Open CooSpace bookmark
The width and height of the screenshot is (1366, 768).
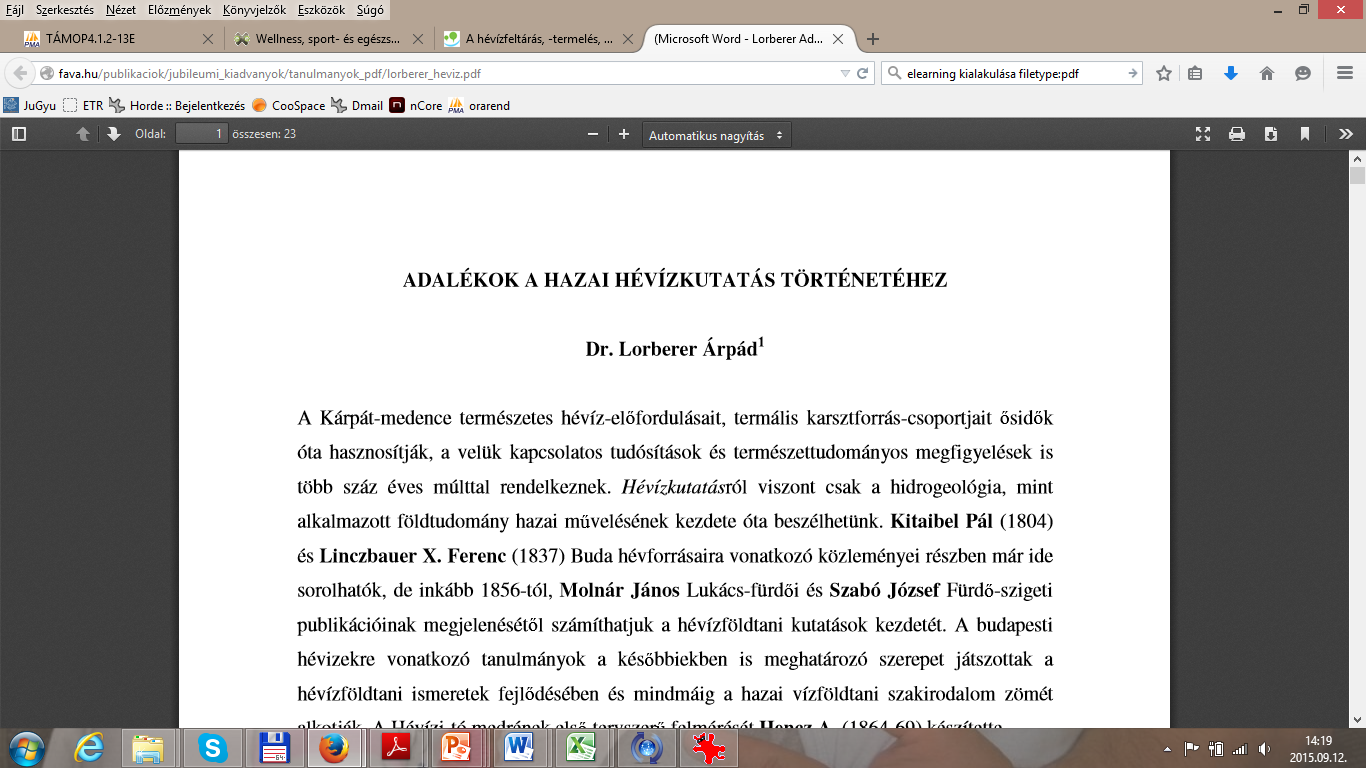tap(289, 105)
